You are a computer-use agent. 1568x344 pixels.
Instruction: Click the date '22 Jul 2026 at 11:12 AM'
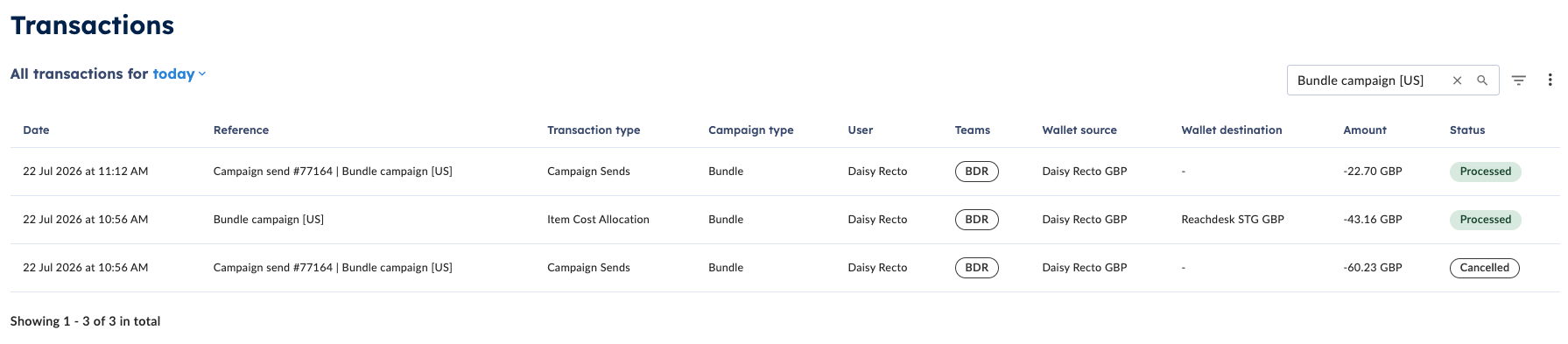(85, 172)
